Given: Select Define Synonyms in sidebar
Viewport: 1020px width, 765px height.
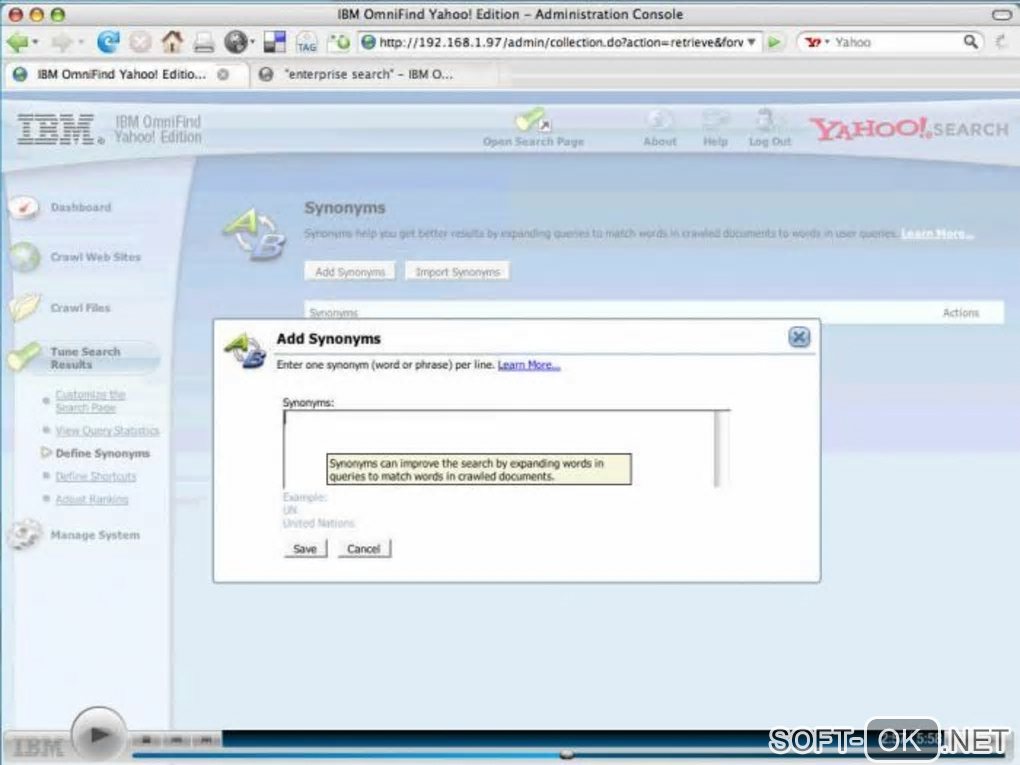Looking at the screenshot, I should [x=103, y=453].
